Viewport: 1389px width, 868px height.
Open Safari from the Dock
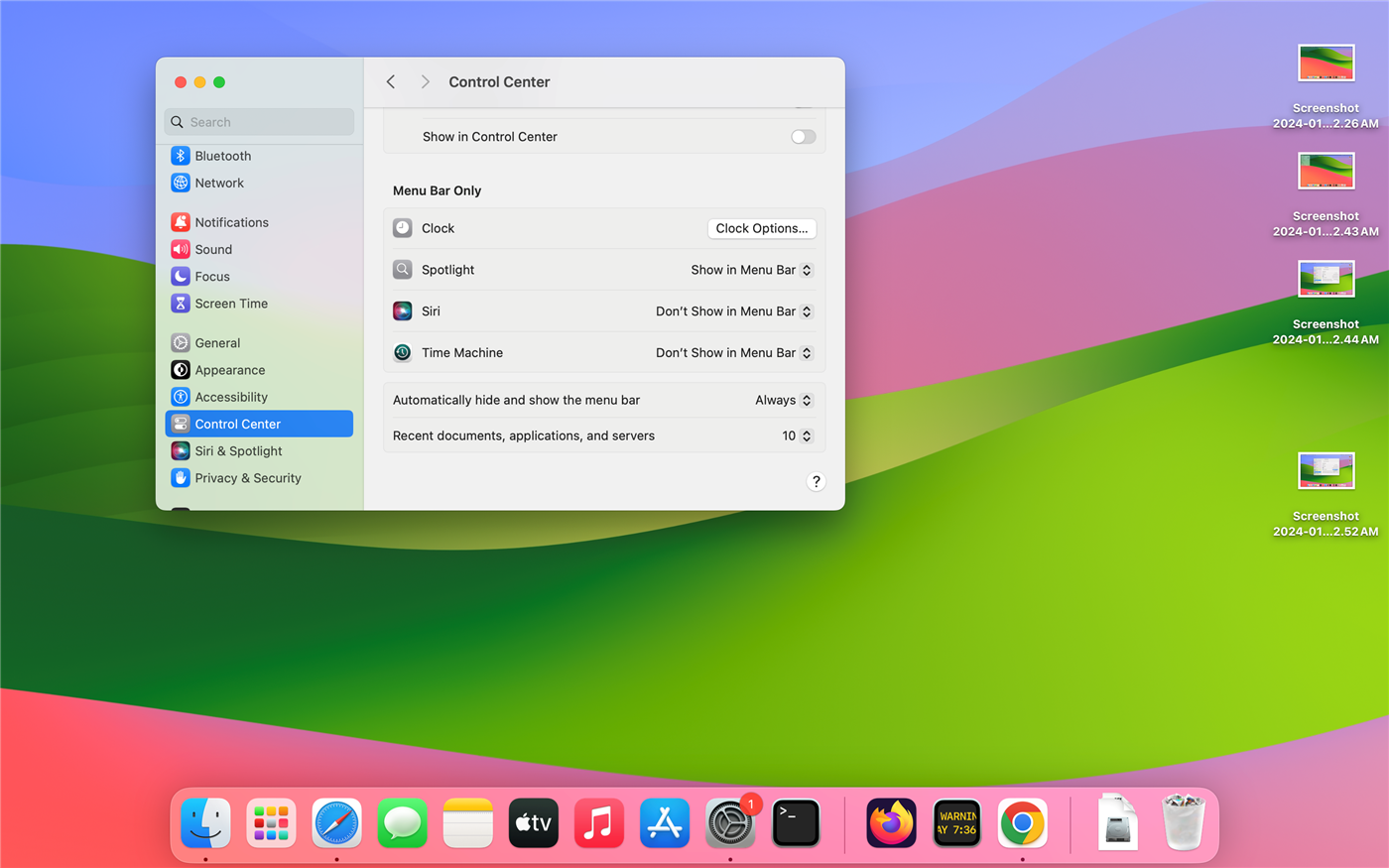(x=337, y=823)
